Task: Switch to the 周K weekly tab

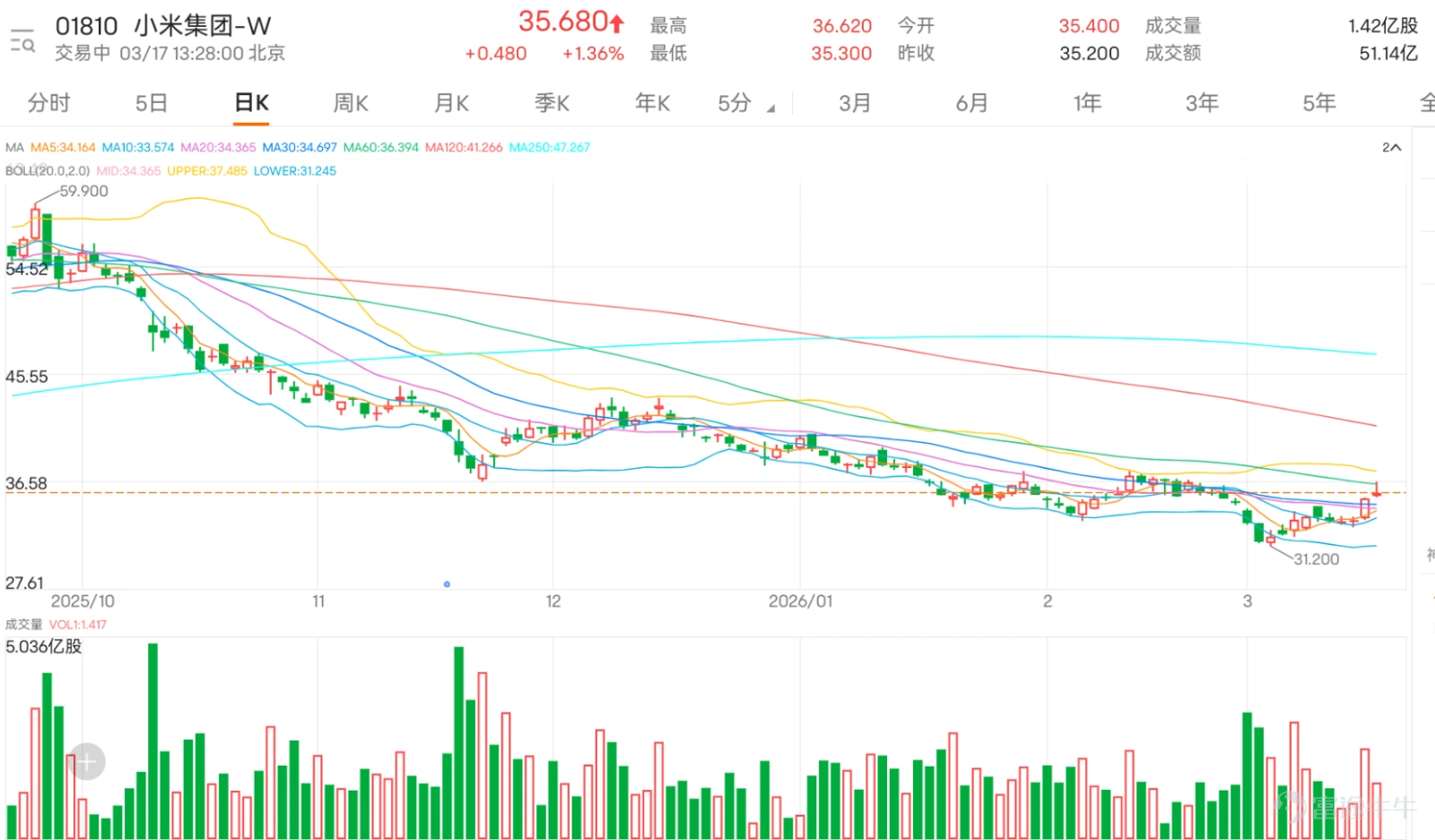Action: pos(351,103)
